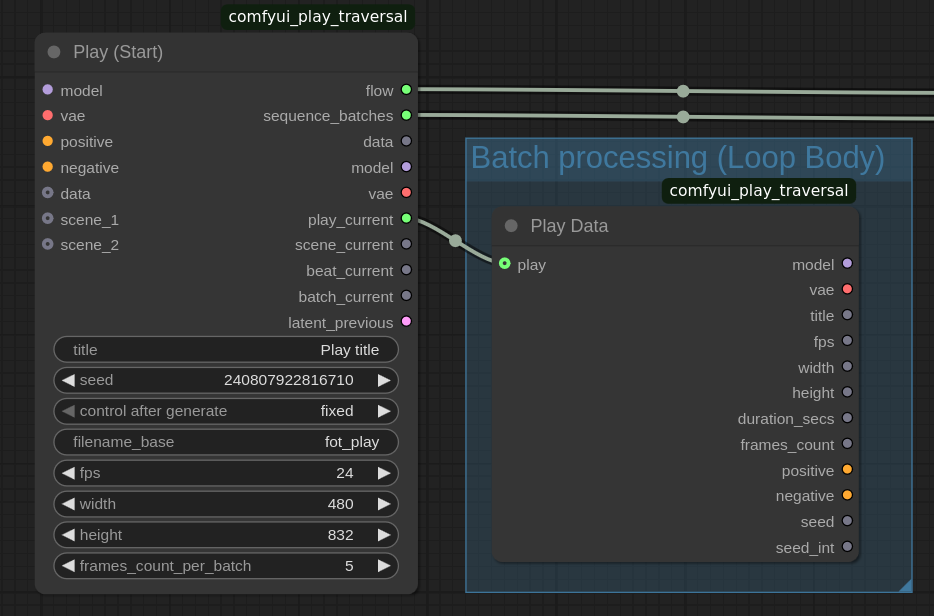Click the frames_count_per_batch value 5
The image size is (934, 616).
pyautogui.click(x=349, y=566)
